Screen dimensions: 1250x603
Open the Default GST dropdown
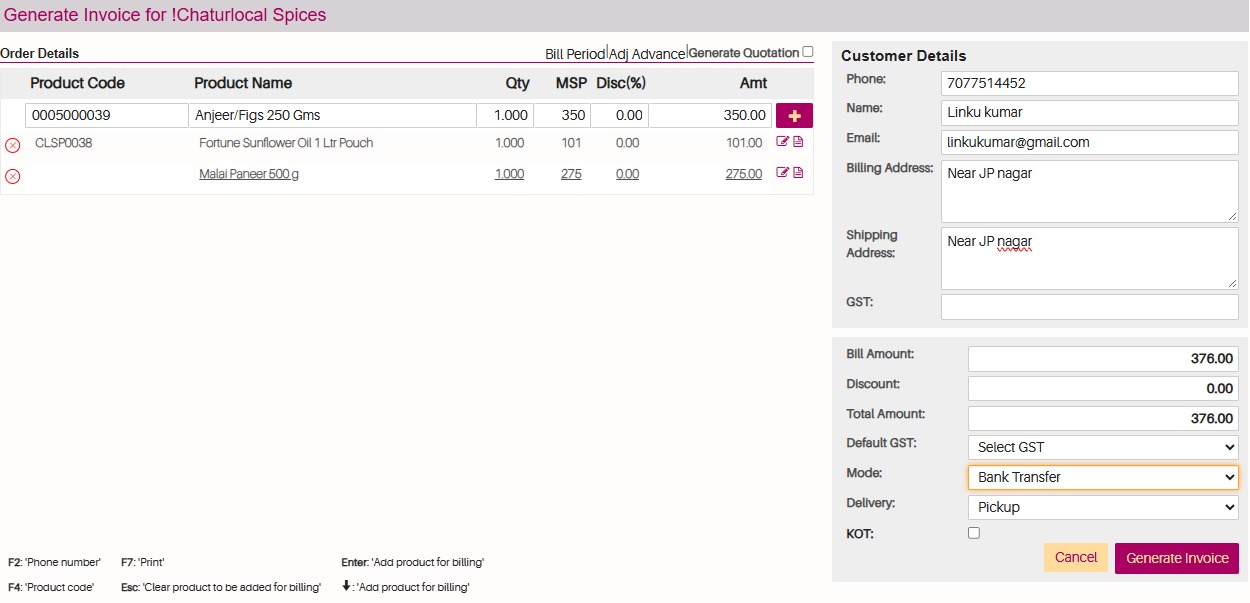pos(1103,447)
